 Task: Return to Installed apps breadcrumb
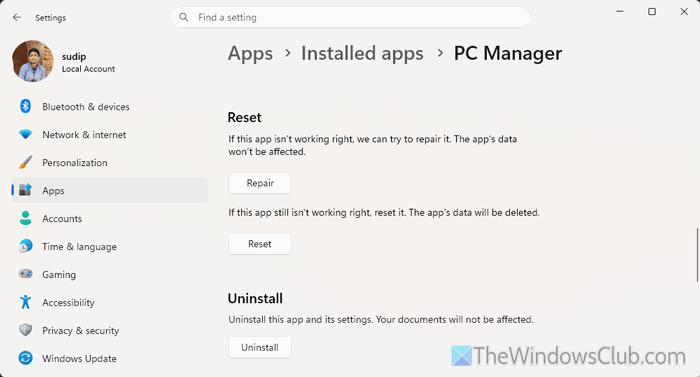[x=362, y=53]
